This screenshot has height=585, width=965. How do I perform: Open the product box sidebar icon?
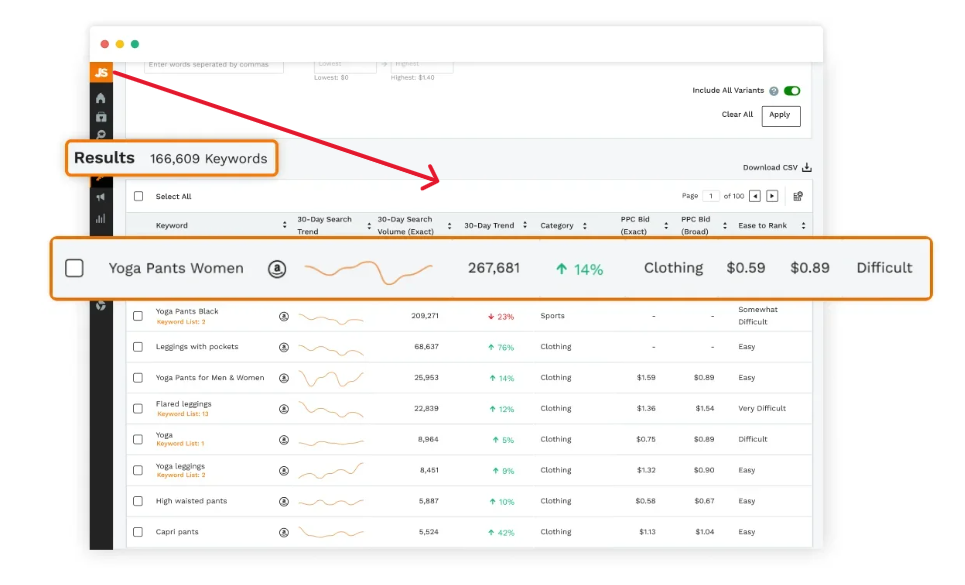tap(101, 117)
